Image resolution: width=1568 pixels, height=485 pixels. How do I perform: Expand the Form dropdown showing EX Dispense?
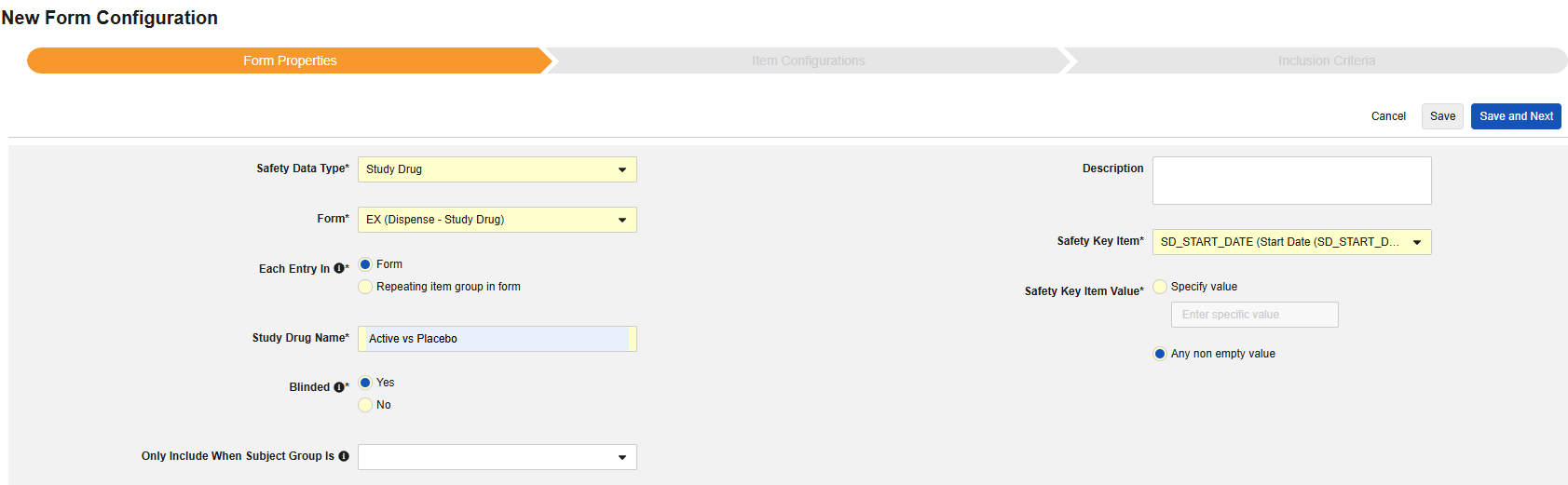[x=497, y=220]
